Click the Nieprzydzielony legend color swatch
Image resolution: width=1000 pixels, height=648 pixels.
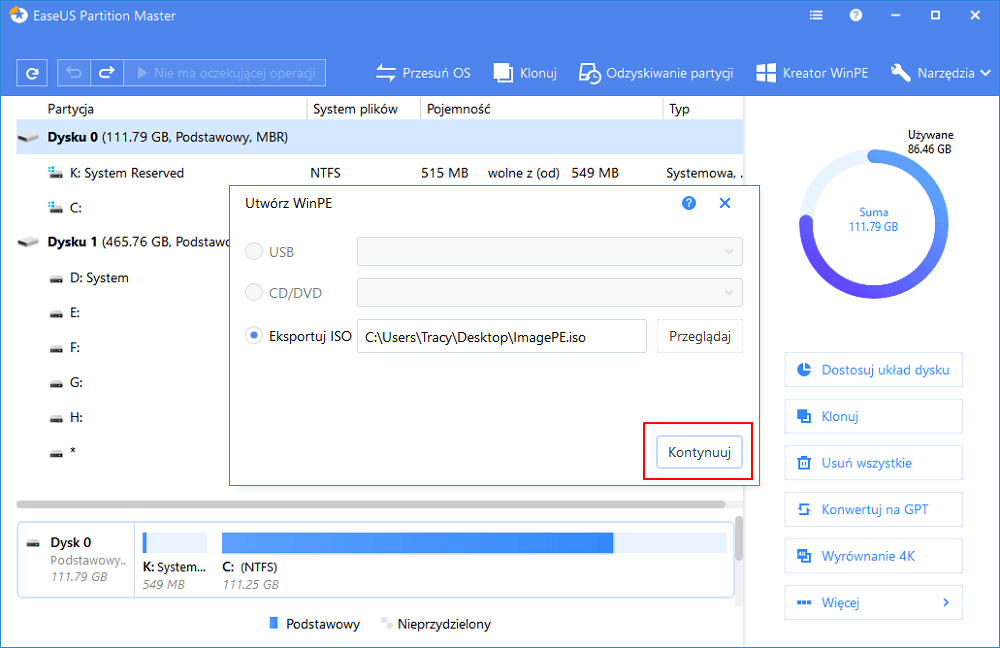click(385, 621)
